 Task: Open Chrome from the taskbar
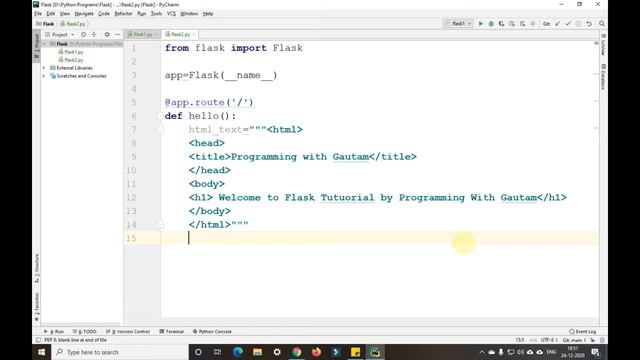[297, 352]
